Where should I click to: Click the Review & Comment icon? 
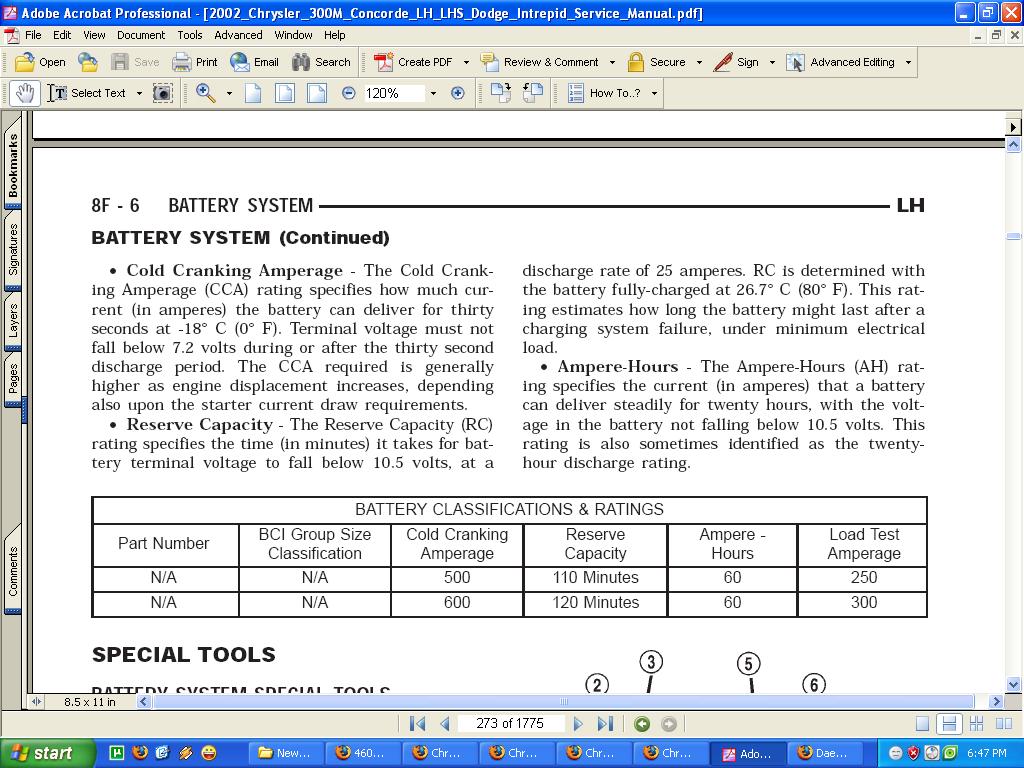(x=489, y=62)
